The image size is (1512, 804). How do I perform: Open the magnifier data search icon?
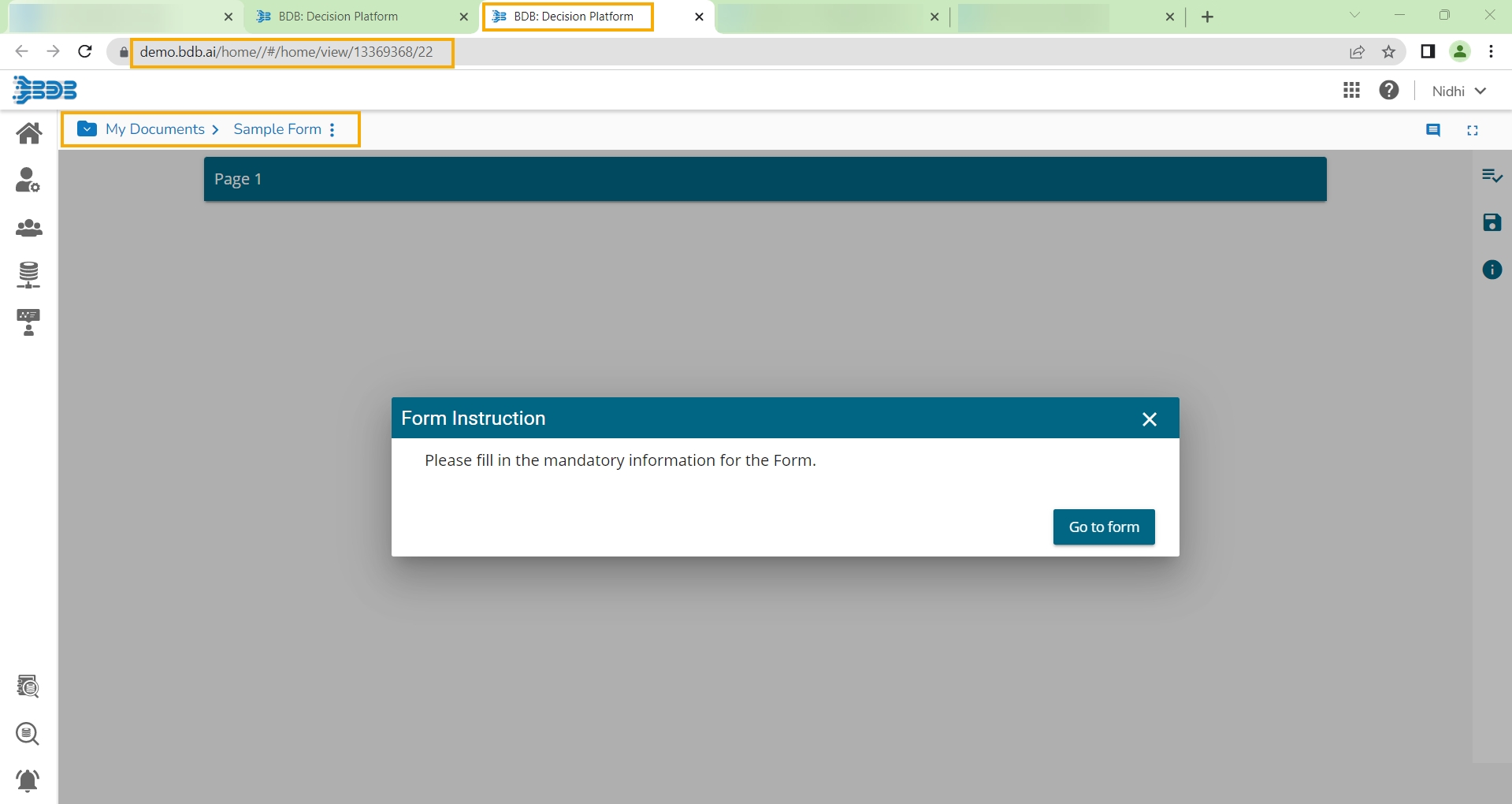point(28,734)
